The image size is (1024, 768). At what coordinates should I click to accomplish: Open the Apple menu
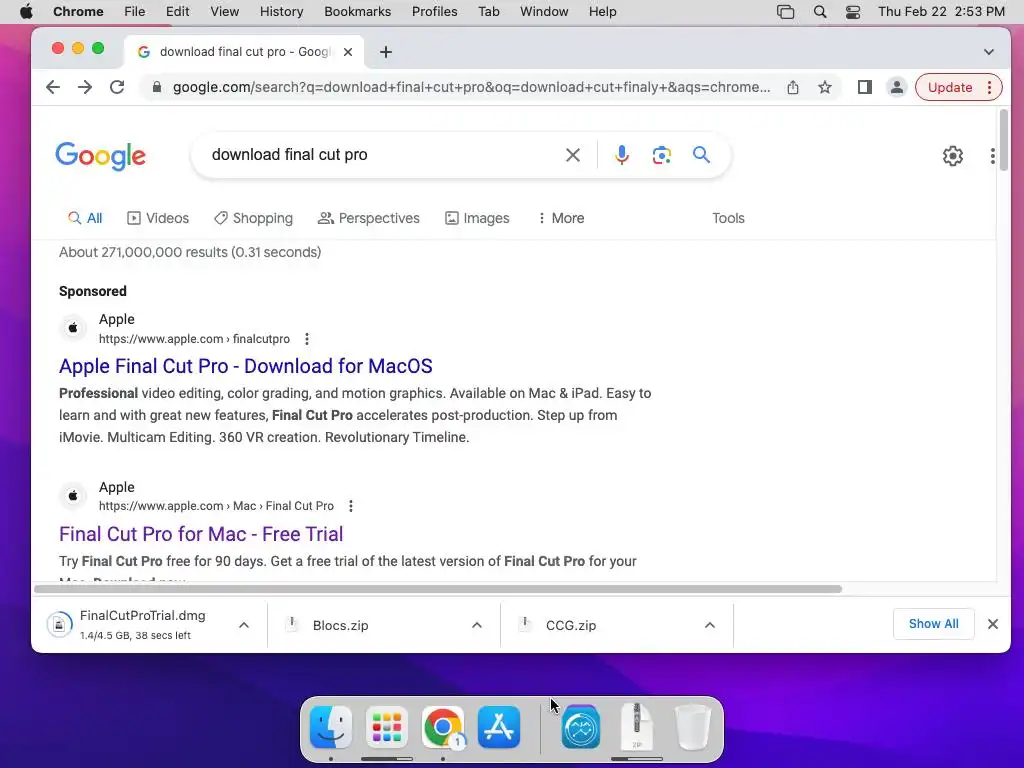pyautogui.click(x=26, y=12)
